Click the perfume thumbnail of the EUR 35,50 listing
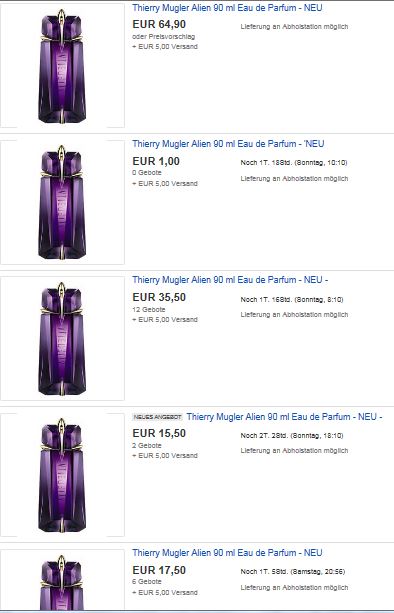Screen dimensions: 394x613 62,339
